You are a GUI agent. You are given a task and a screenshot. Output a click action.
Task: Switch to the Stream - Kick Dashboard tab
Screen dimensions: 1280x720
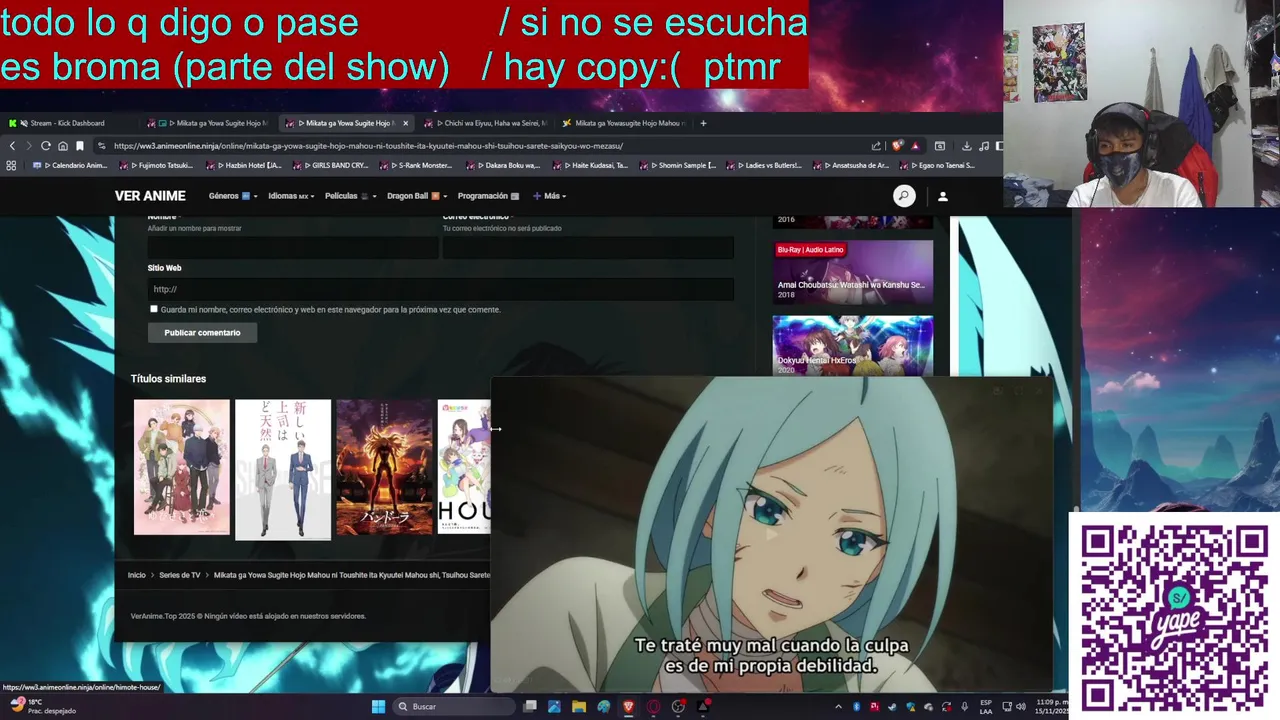point(68,123)
